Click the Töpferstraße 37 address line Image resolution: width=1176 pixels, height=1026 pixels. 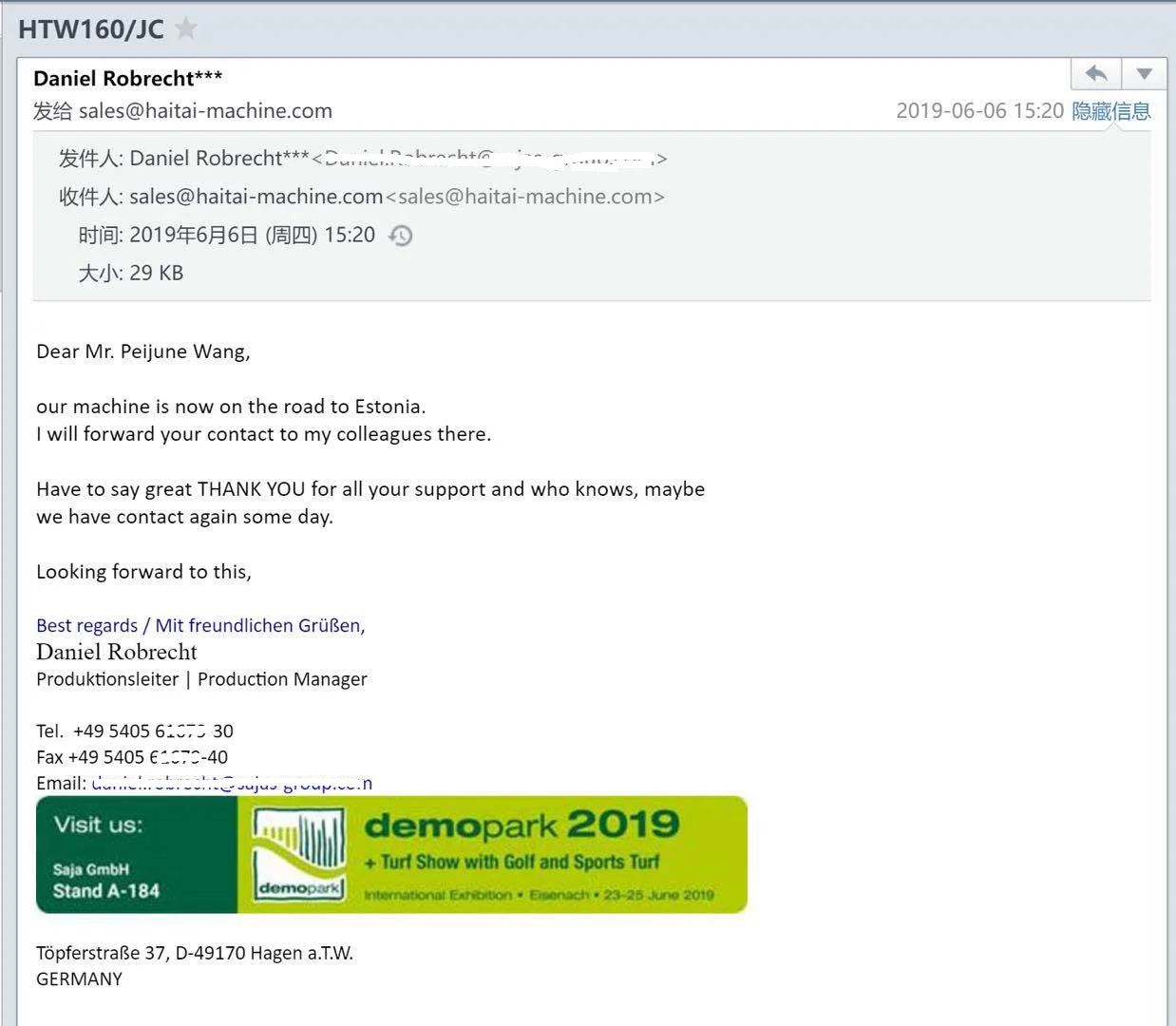pos(194,953)
